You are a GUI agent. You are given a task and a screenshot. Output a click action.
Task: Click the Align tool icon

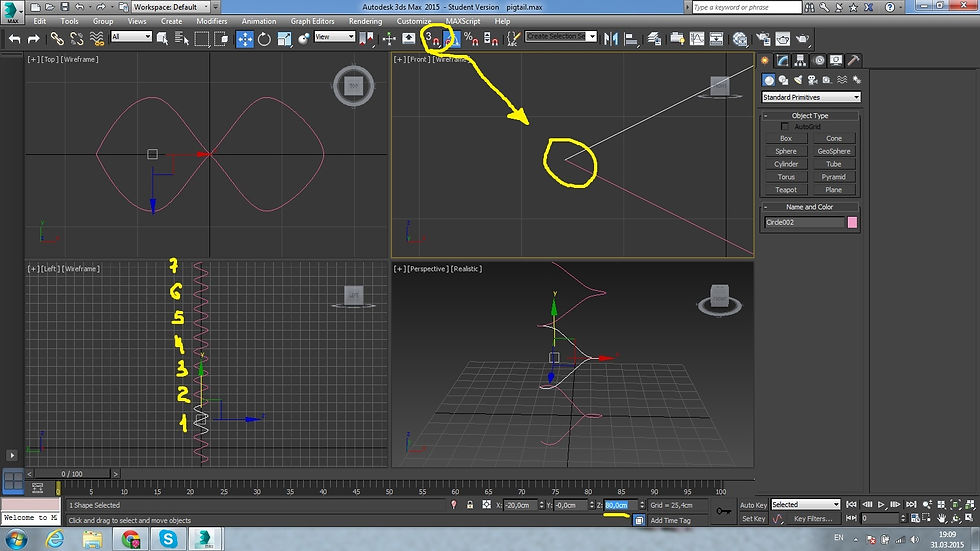(x=631, y=39)
